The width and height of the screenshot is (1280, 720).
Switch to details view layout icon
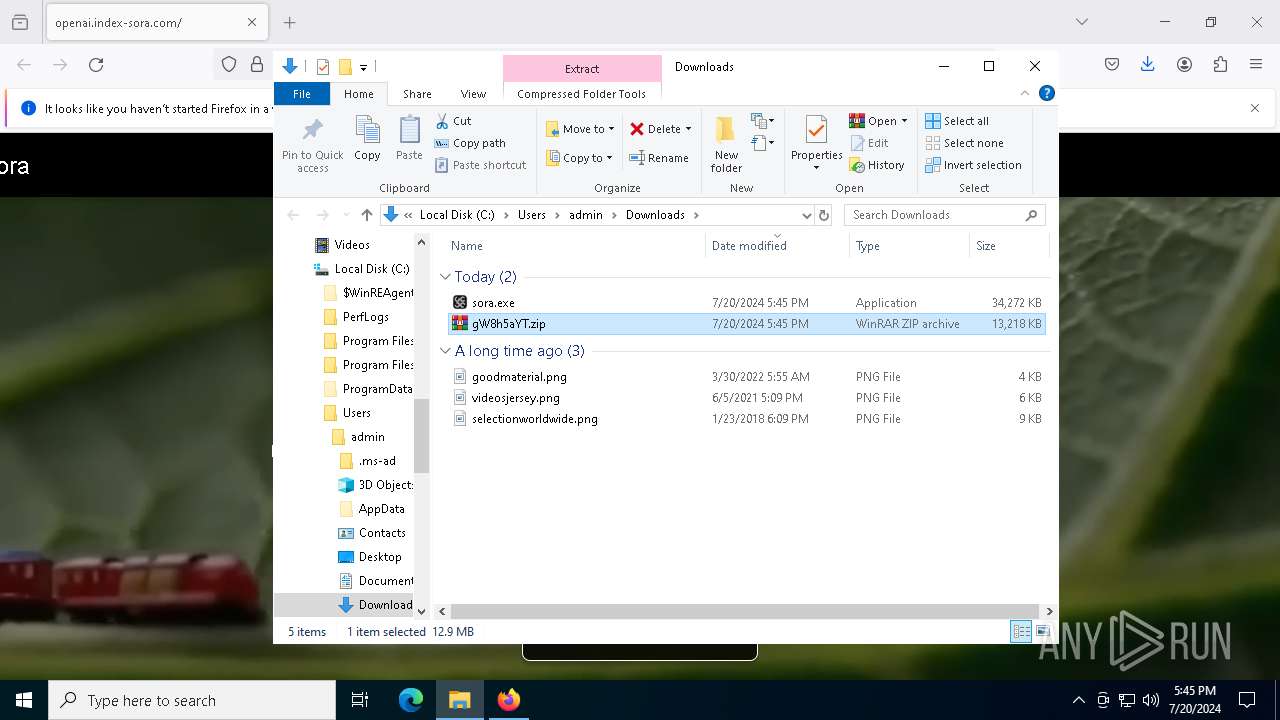click(x=1021, y=631)
